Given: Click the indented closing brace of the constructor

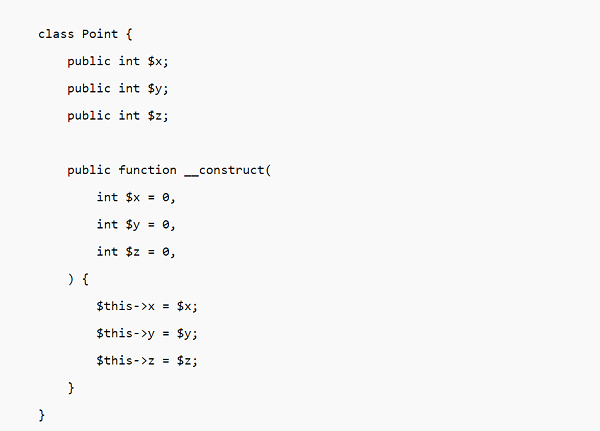Looking at the screenshot, I should [x=71, y=386].
